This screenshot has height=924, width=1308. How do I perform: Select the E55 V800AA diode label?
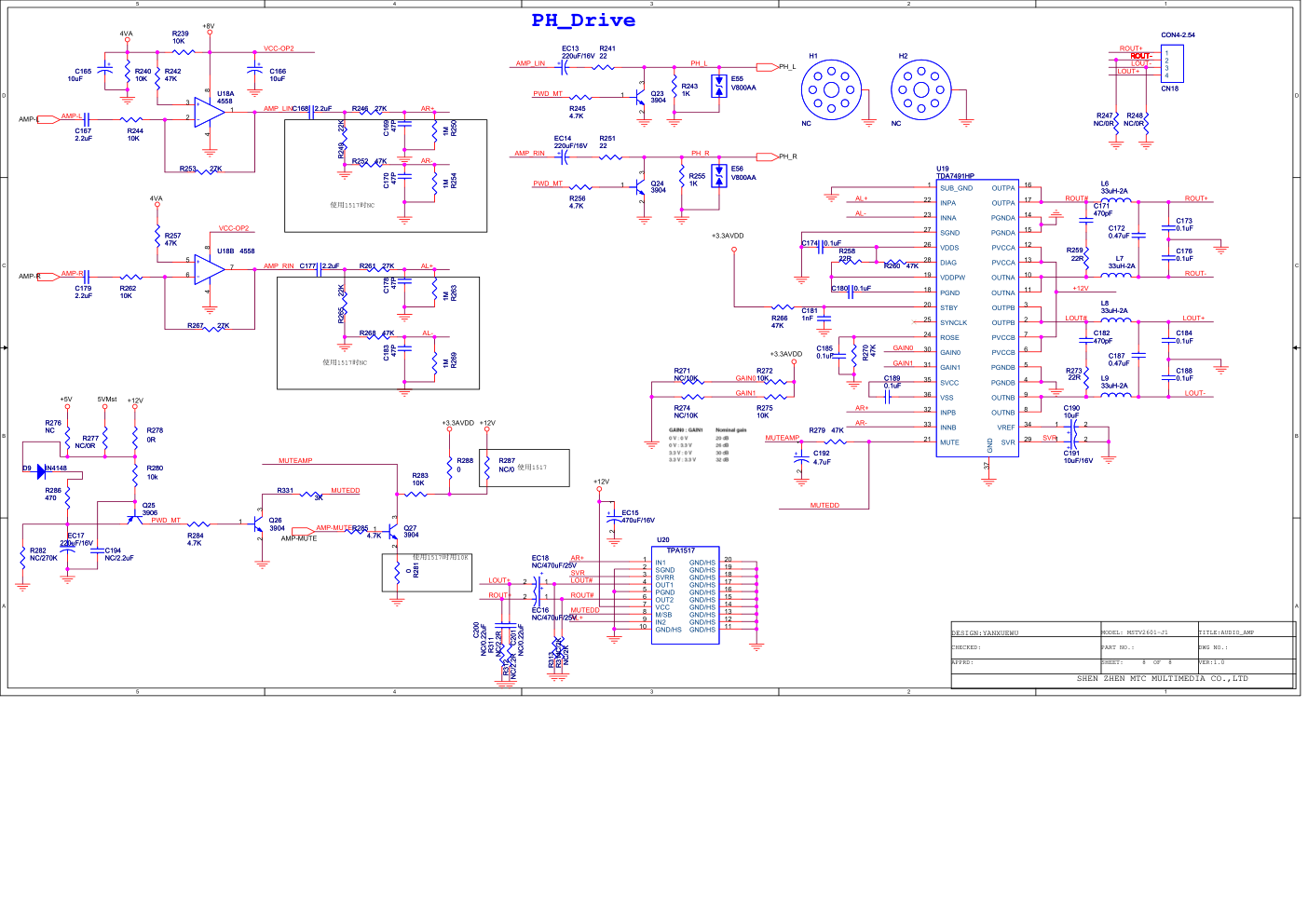tap(743, 83)
